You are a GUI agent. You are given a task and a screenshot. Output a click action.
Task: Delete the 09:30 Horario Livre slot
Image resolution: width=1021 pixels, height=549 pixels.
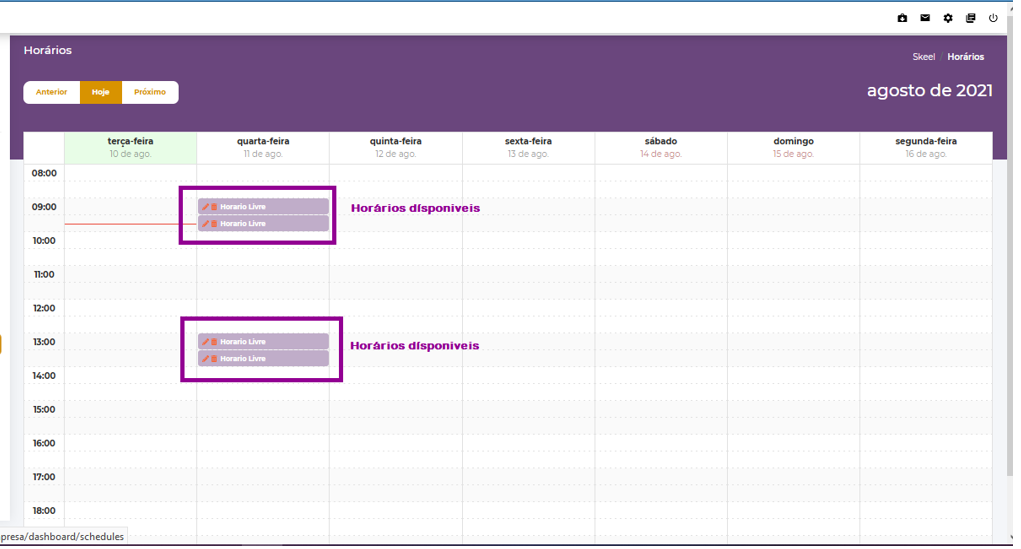214,224
